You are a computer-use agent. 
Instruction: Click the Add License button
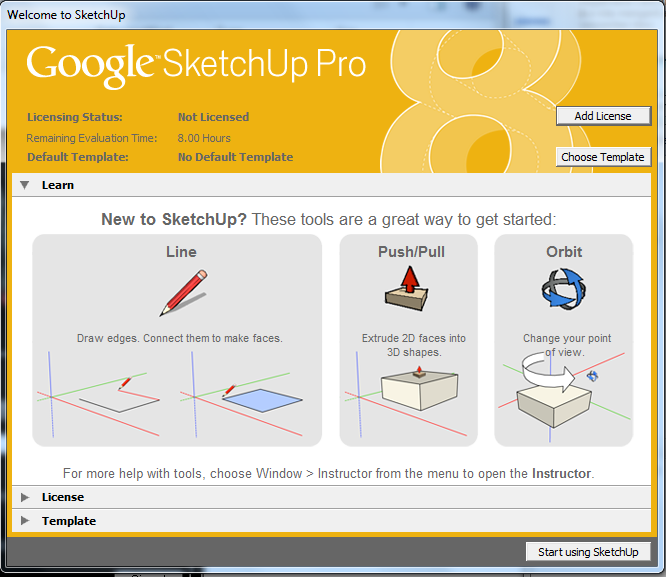pyautogui.click(x=603, y=116)
